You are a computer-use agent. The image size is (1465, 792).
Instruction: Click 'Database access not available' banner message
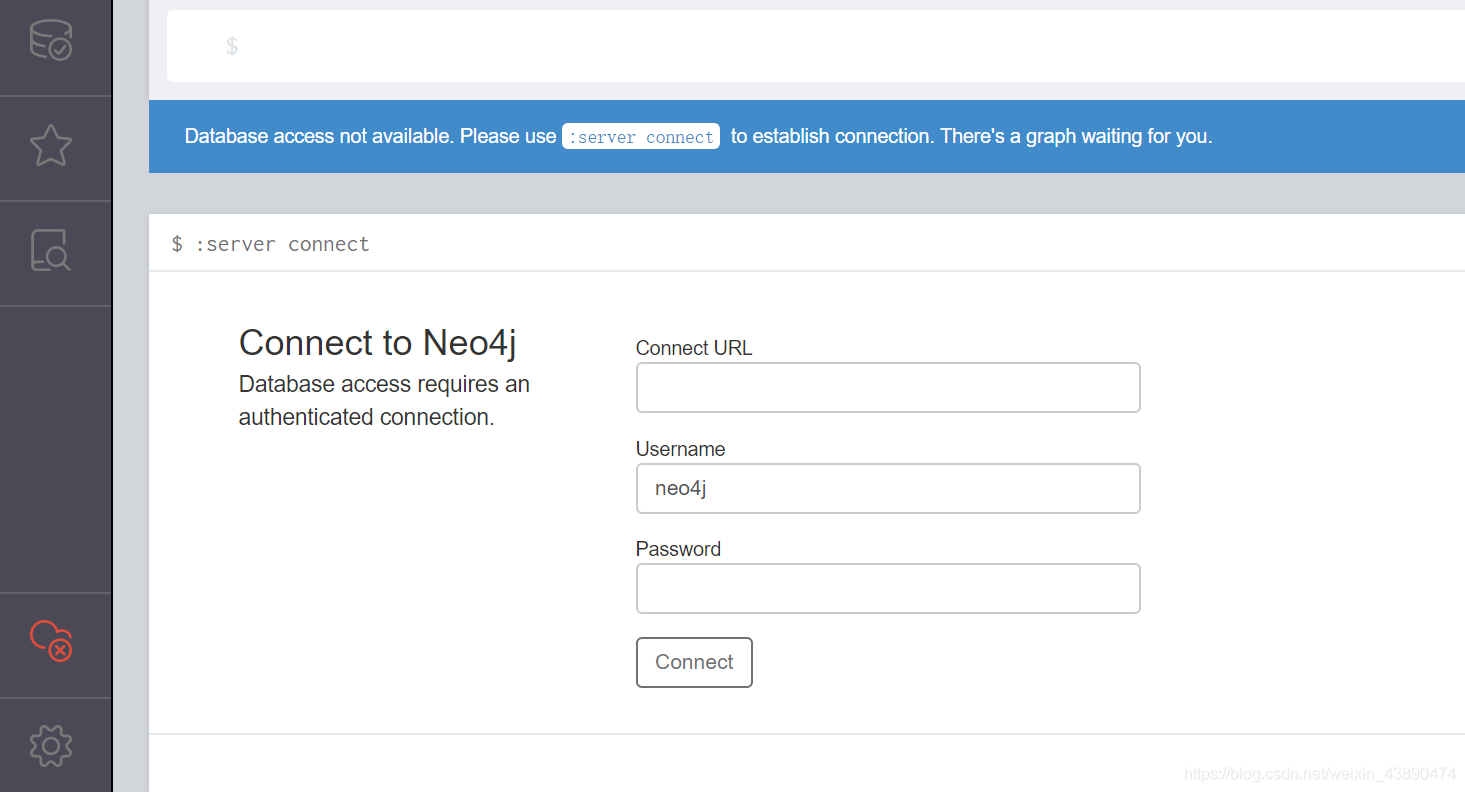(x=699, y=136)
